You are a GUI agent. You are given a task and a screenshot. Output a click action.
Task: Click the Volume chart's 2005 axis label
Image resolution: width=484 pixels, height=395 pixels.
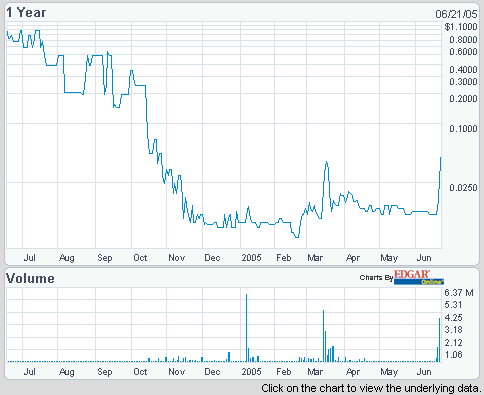point(251,371)
